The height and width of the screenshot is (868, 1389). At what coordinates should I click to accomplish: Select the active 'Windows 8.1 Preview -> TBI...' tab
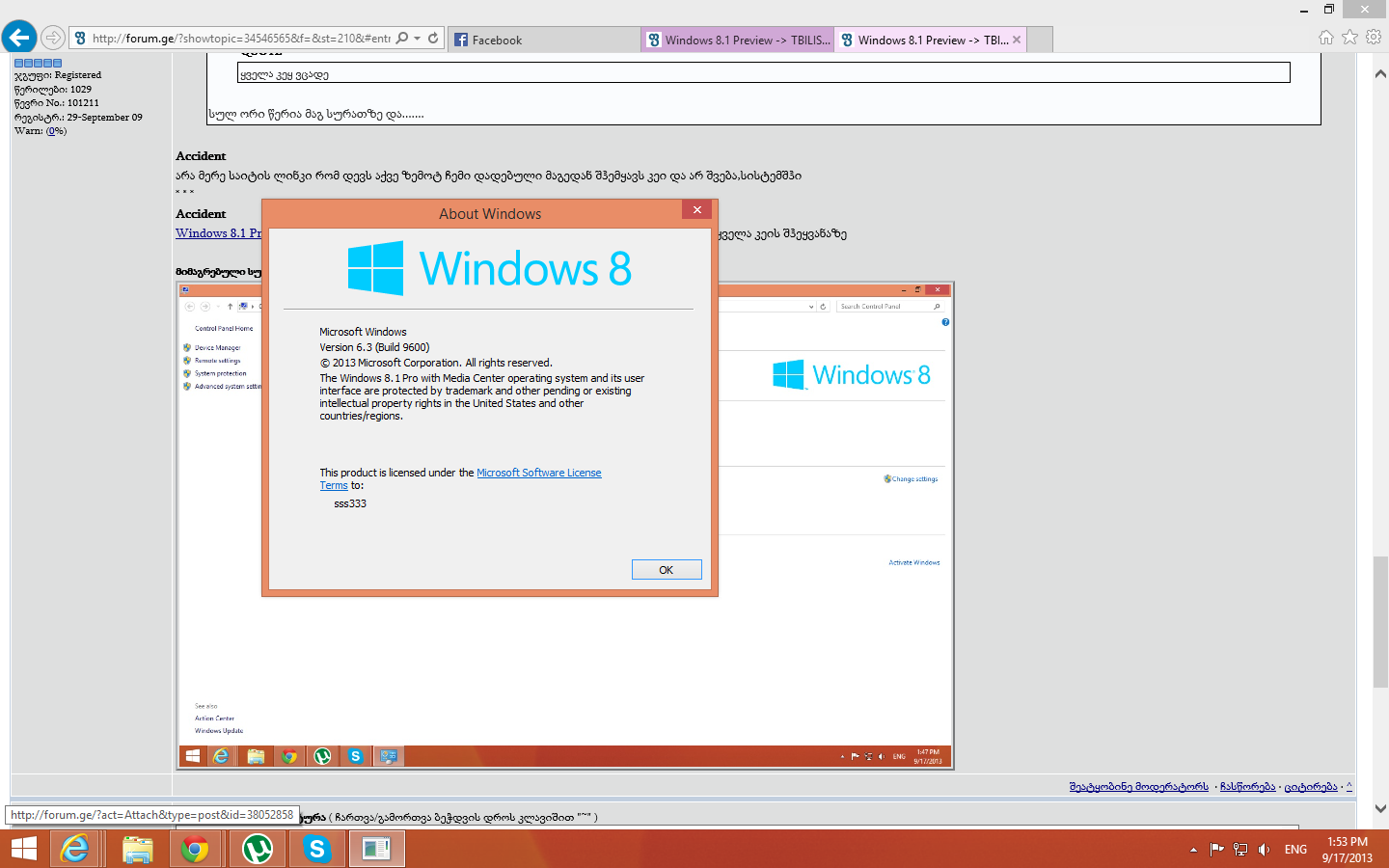coord(921,40)
